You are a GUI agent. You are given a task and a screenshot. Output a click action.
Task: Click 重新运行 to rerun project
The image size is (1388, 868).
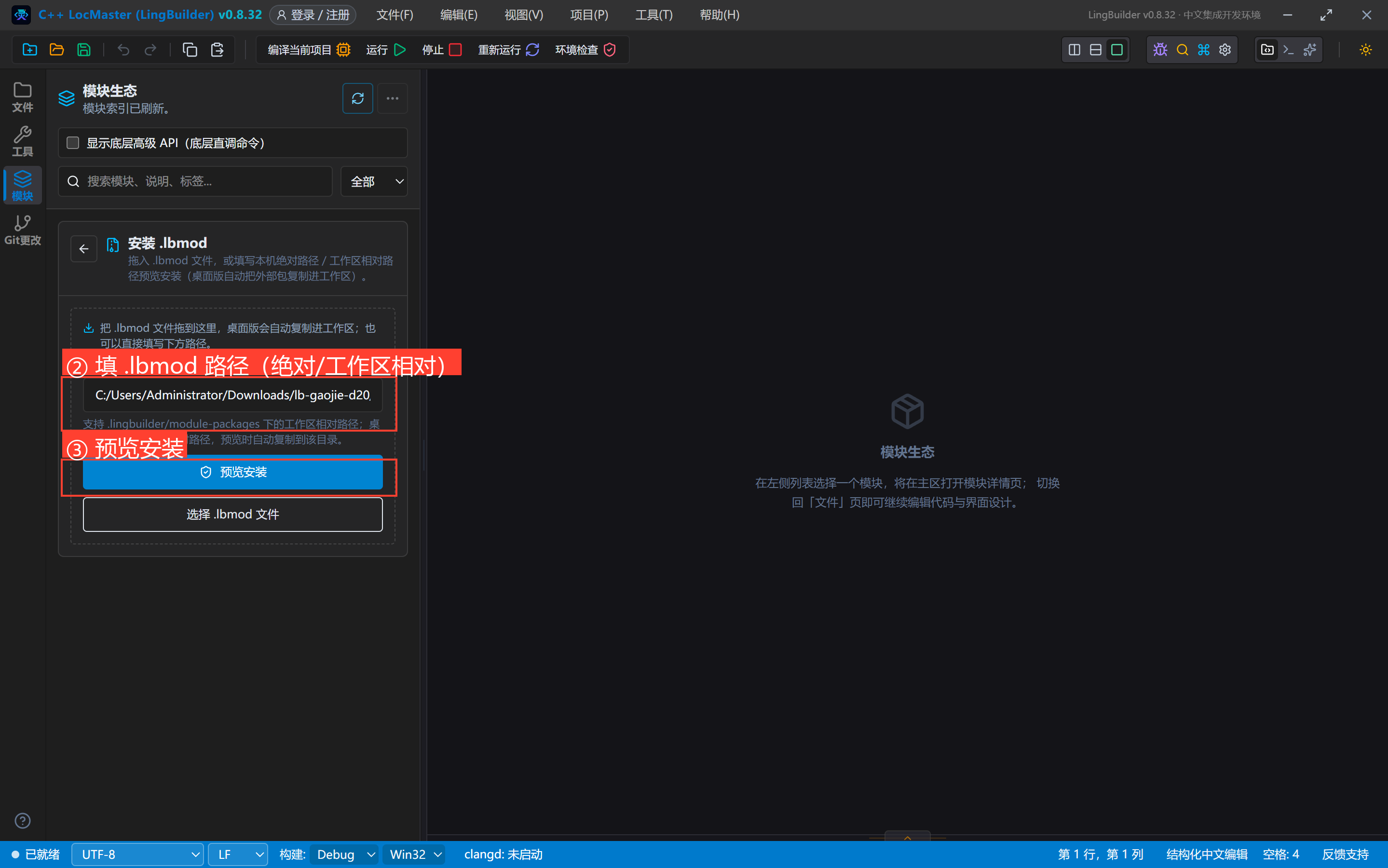pos(509,50)
